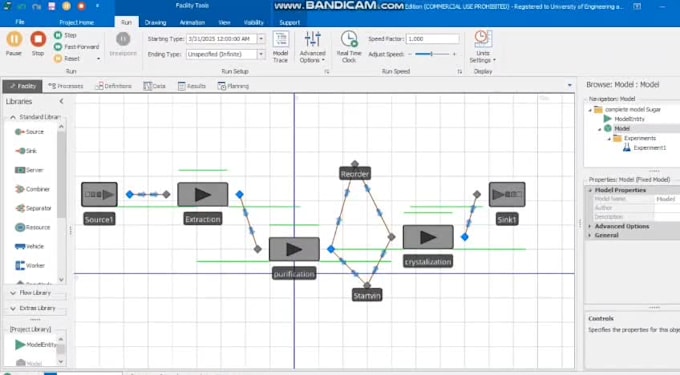
Task: Switch to the Animation ribbon tab
Action: pos(192,22)
